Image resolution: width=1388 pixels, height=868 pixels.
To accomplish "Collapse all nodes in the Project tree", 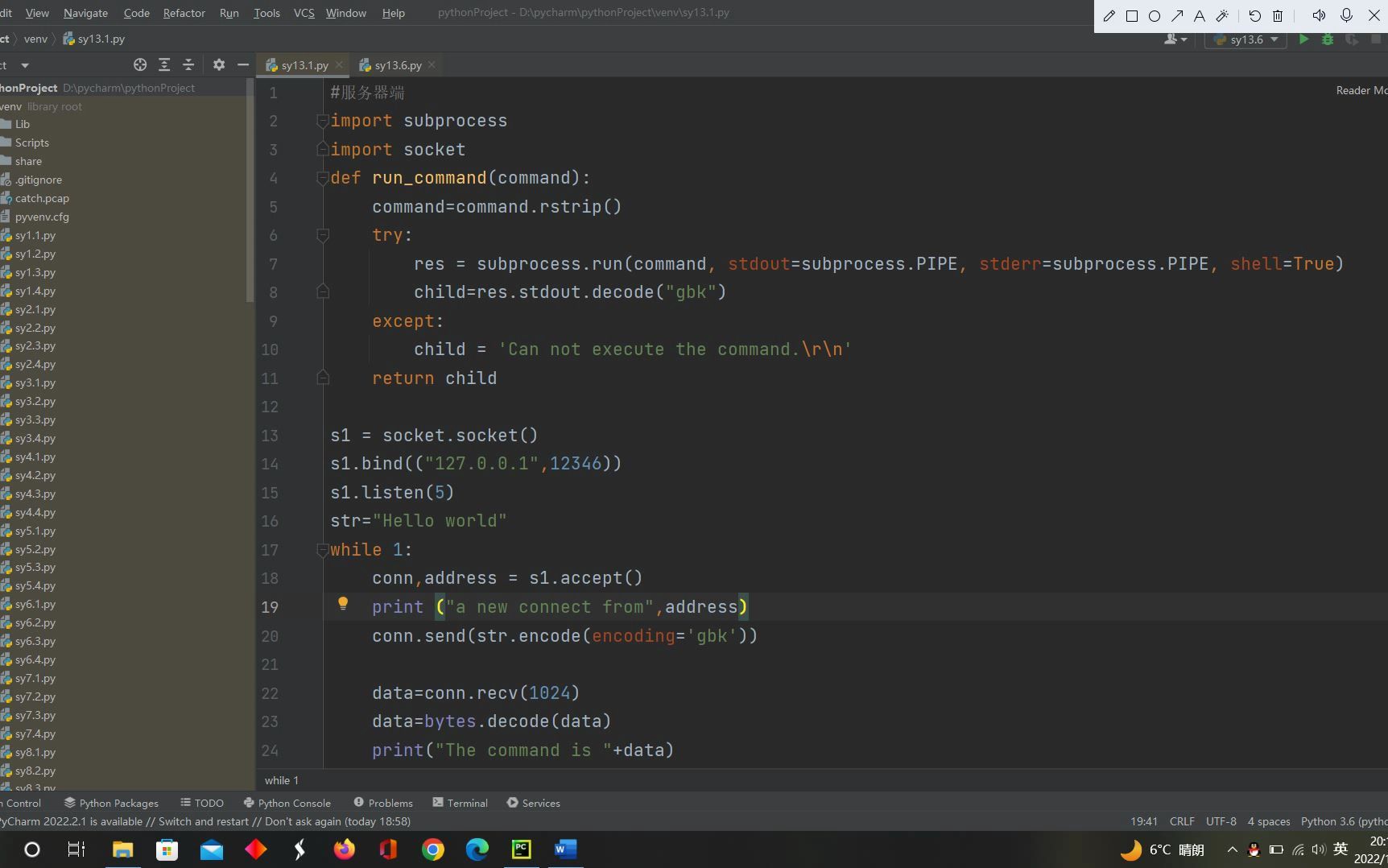I will [x=188, y=64].
